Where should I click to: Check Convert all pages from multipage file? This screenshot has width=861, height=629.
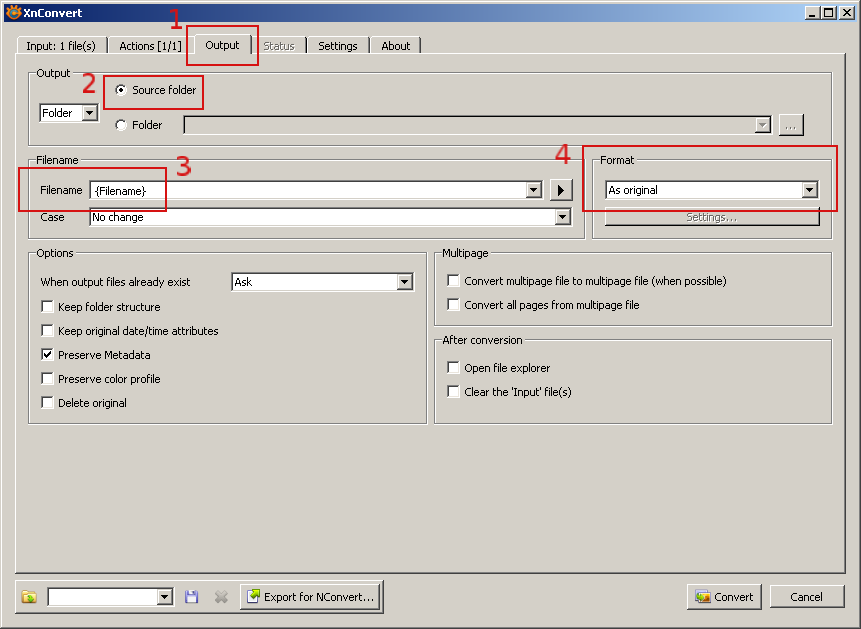click(x=454, y=305)
